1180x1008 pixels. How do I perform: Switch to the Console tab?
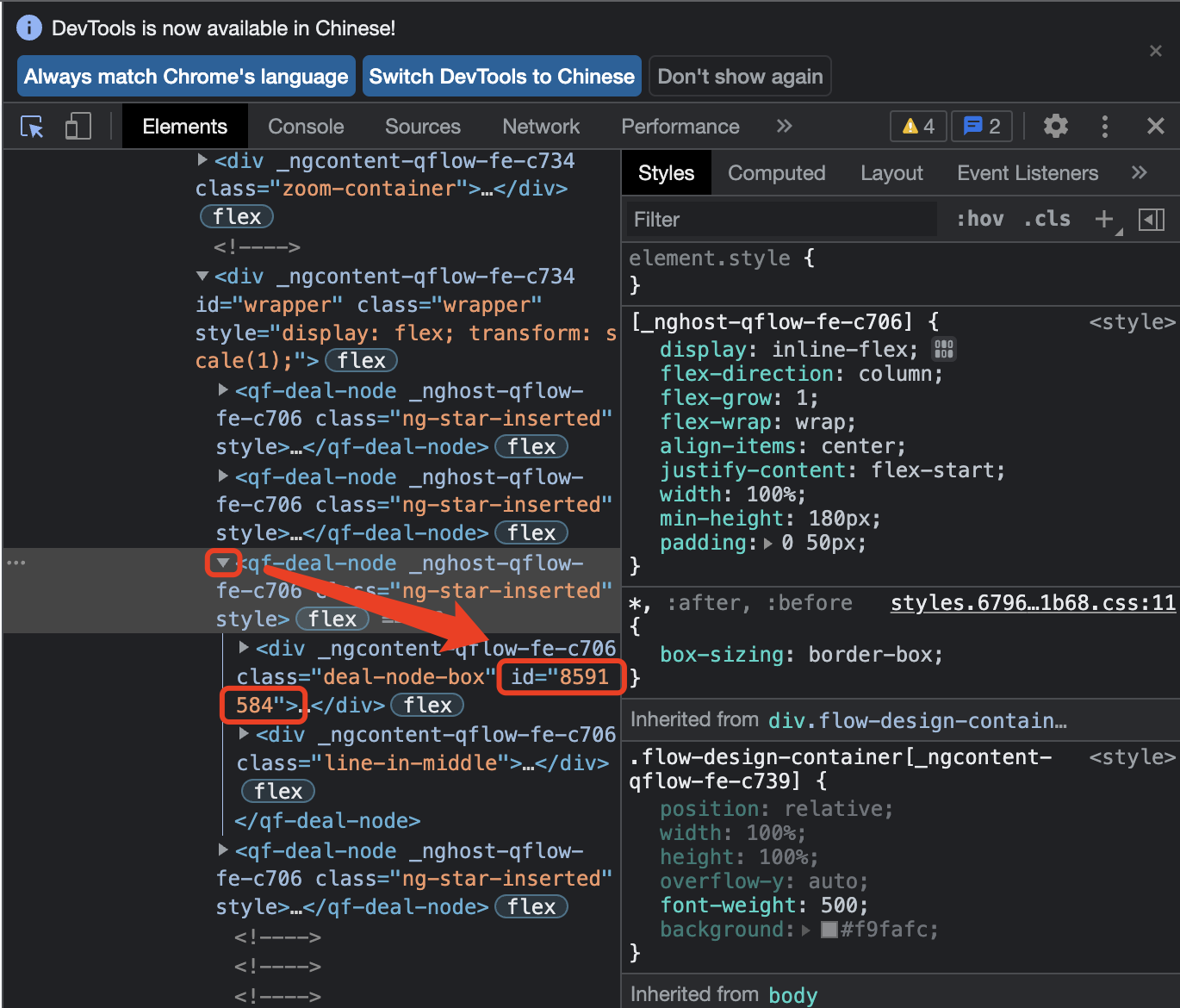coord(306,127)
